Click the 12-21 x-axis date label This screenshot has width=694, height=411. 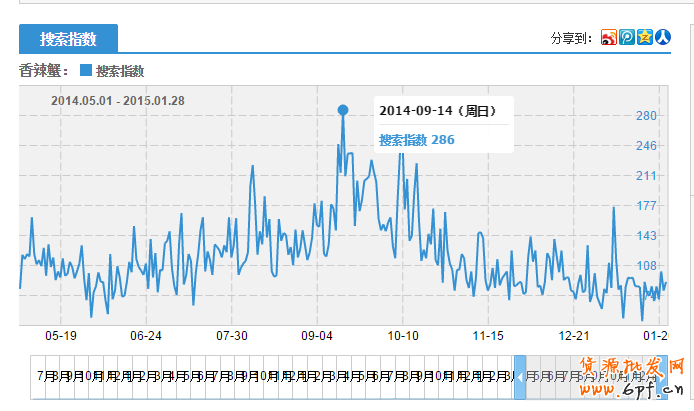click(x=574, y=337)
